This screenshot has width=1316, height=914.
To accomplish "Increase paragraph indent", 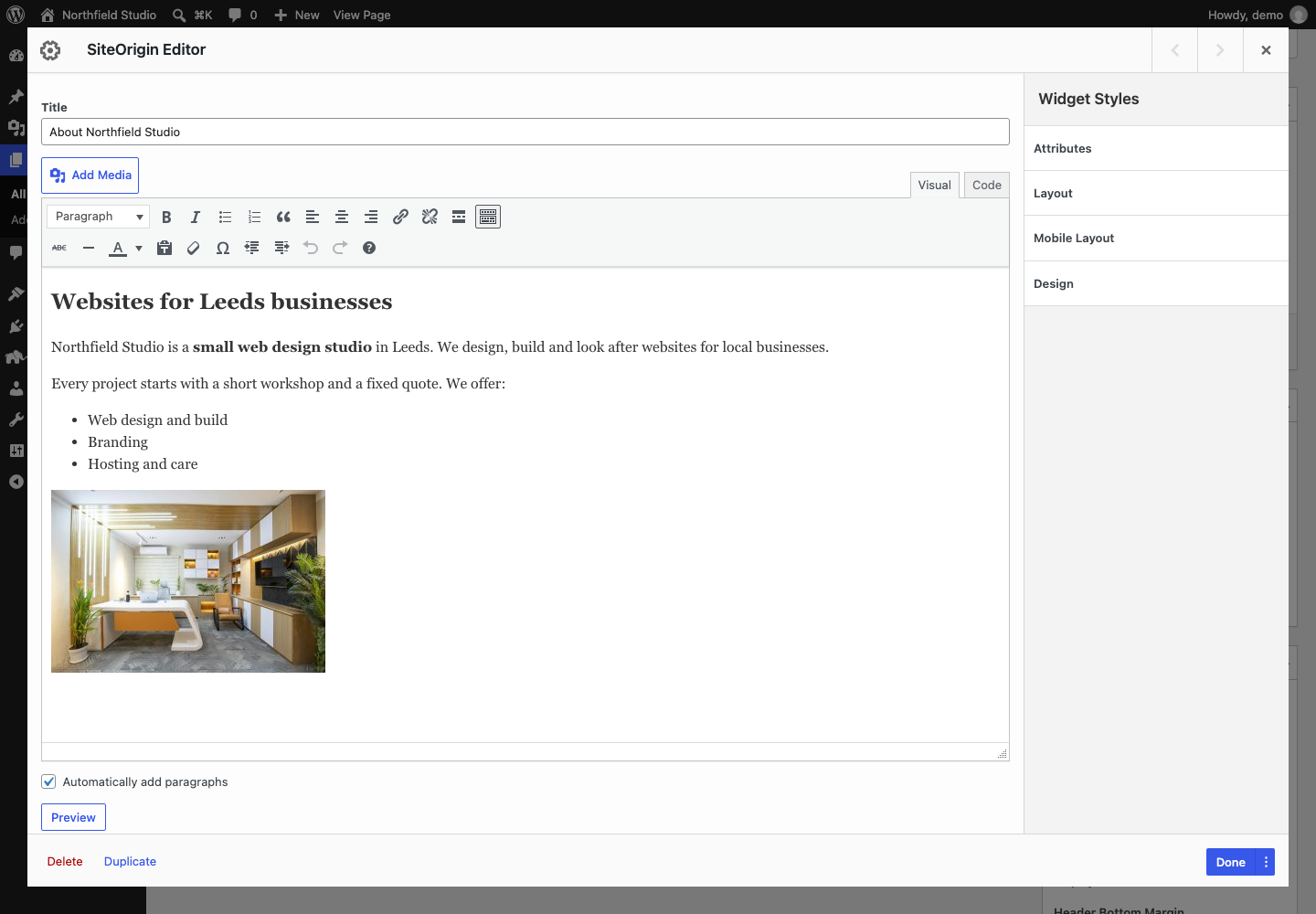I will [281, 248].
